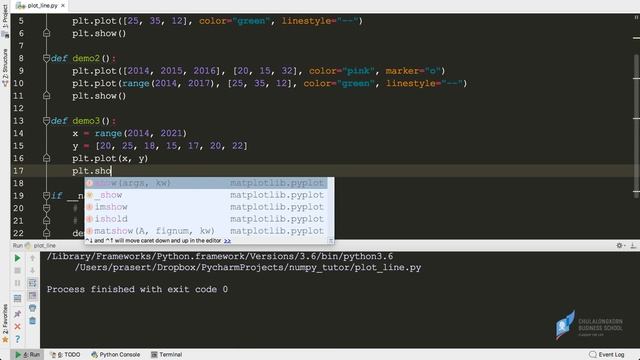Click the Pause output icon in the Run panel
This screenshot has width=640, height=360.
pos(17,282)
